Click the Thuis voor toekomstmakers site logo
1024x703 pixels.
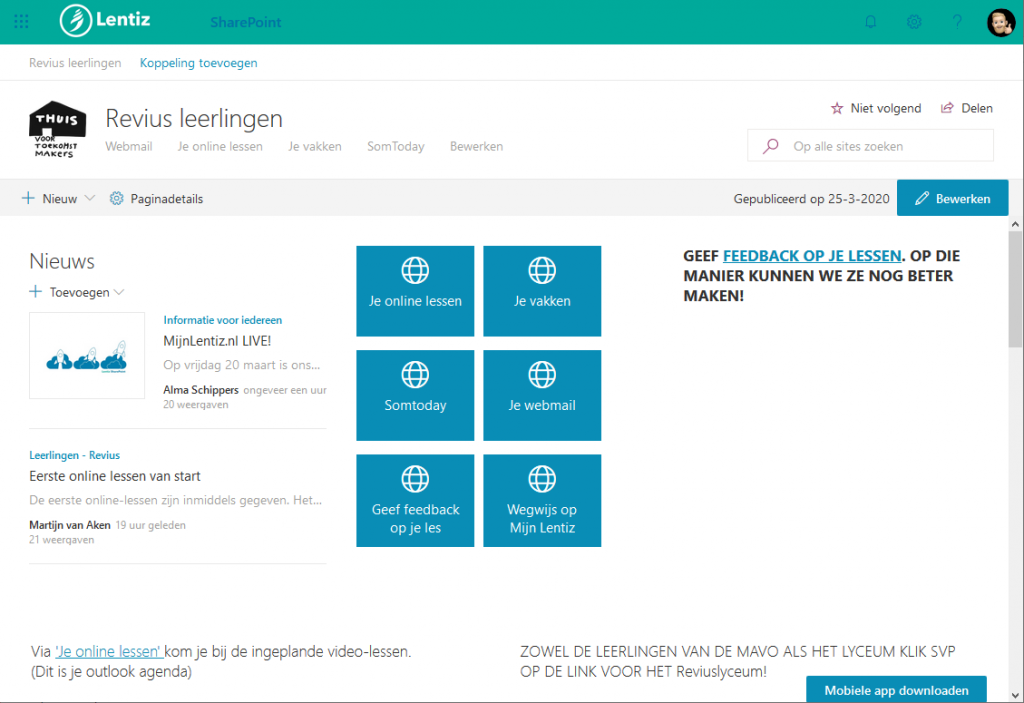coord(57,129)
